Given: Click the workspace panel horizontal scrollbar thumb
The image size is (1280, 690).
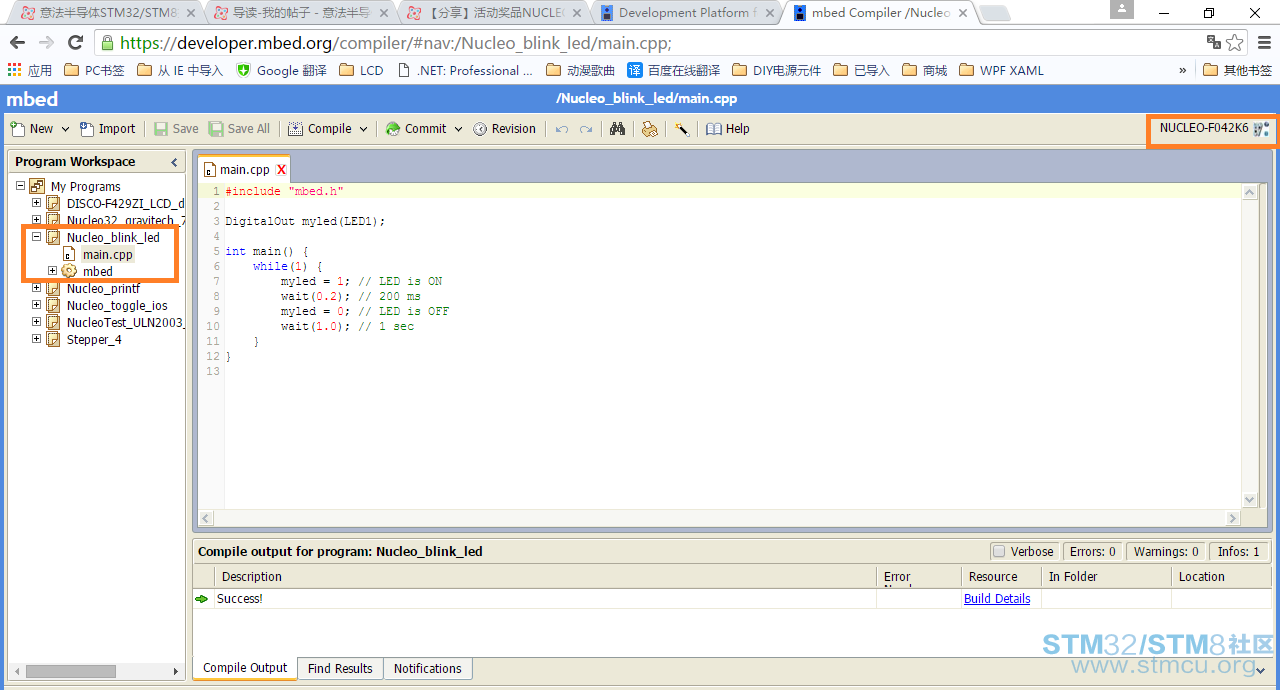Looking at the screenshot, I should [71, 671].
